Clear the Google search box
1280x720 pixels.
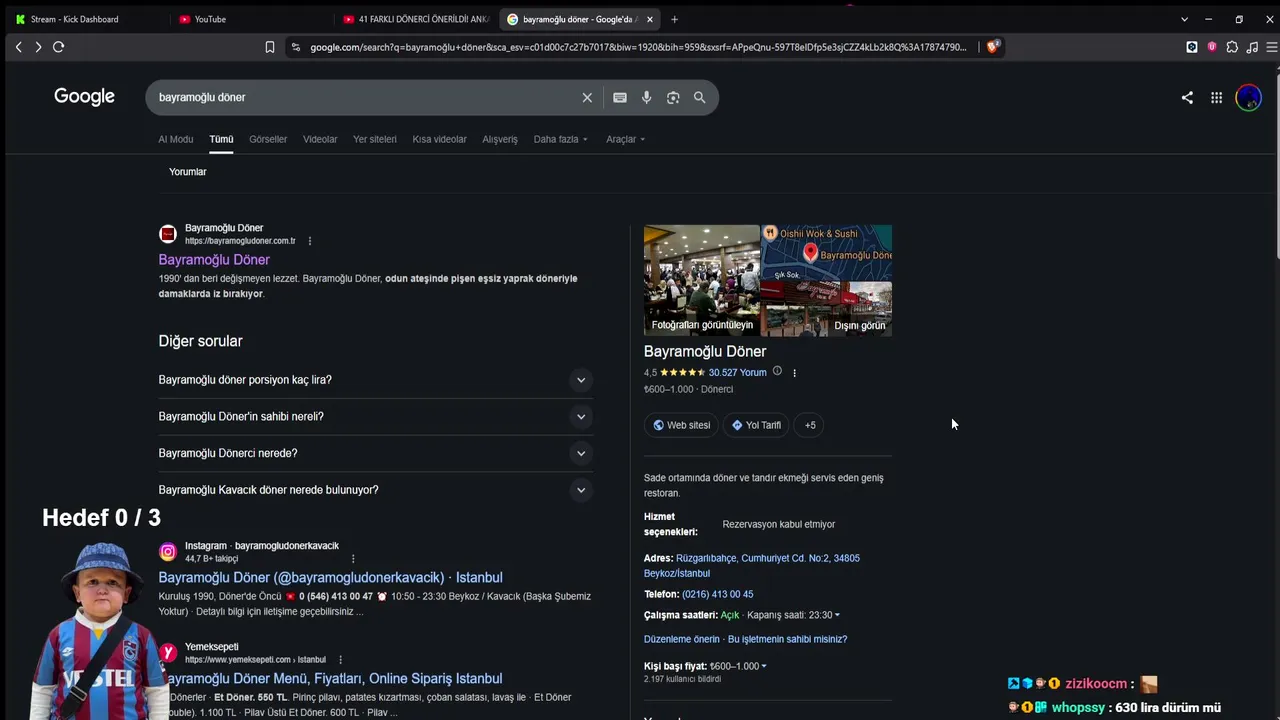pyautogui.click(x=587, y=97)
